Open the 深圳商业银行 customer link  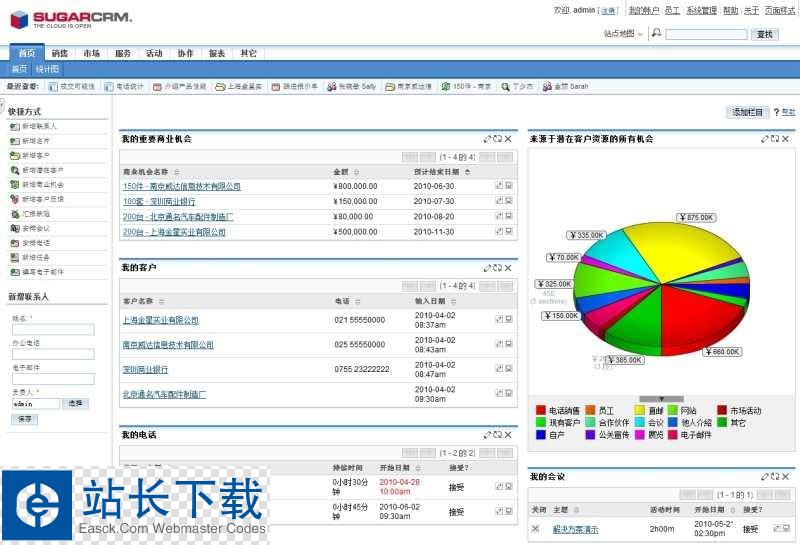145,369
